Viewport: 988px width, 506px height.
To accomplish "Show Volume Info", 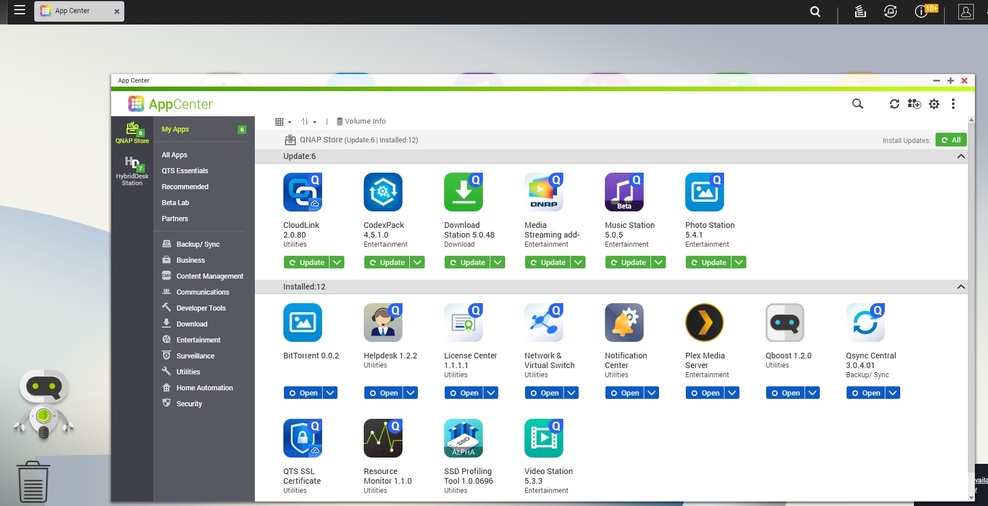I will click(361, 122).
